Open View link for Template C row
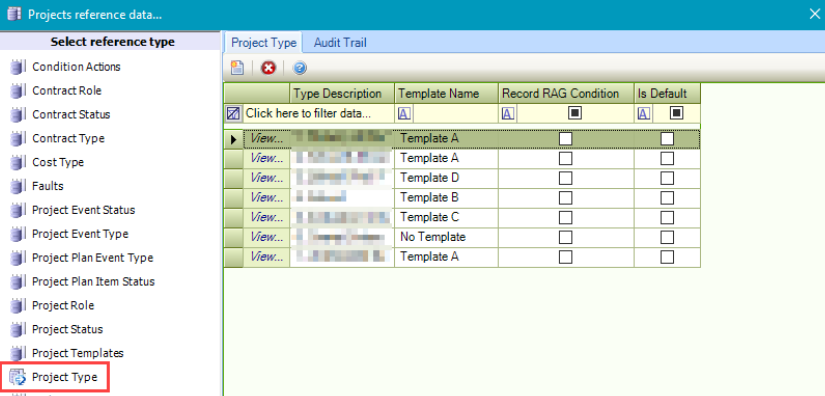This screenshot has width=825, height=396. point(266,218)
